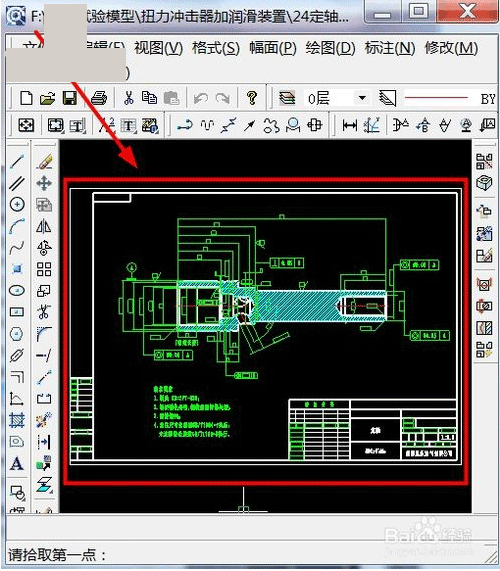This screenshot has height=571, width=500.
Task: Click the printer icon
Action: [x=99, y=98]
